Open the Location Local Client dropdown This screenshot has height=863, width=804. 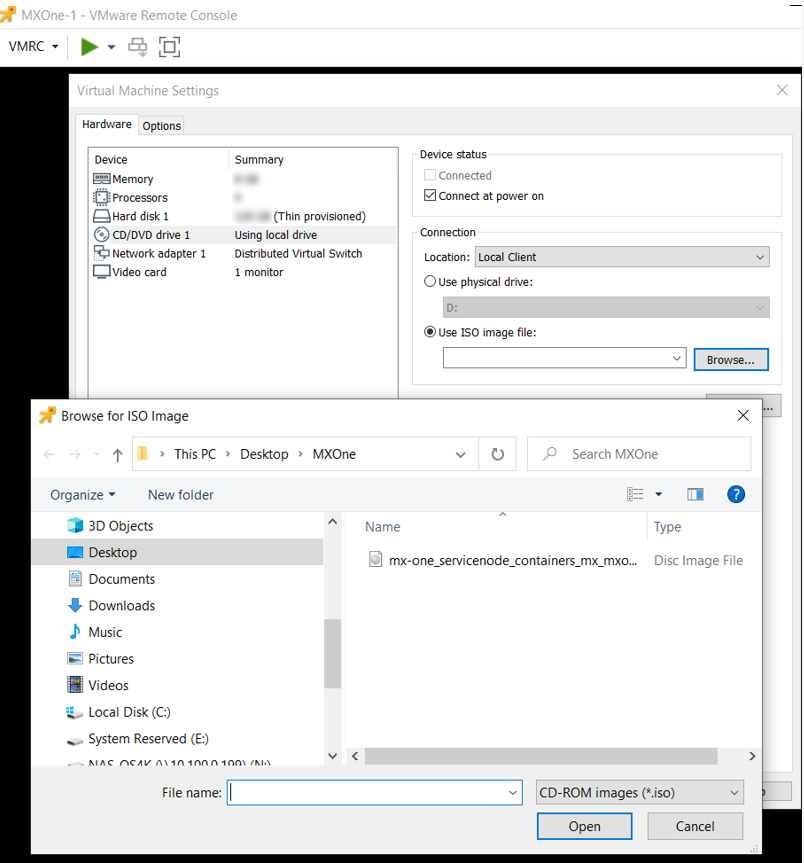point(621,257)
